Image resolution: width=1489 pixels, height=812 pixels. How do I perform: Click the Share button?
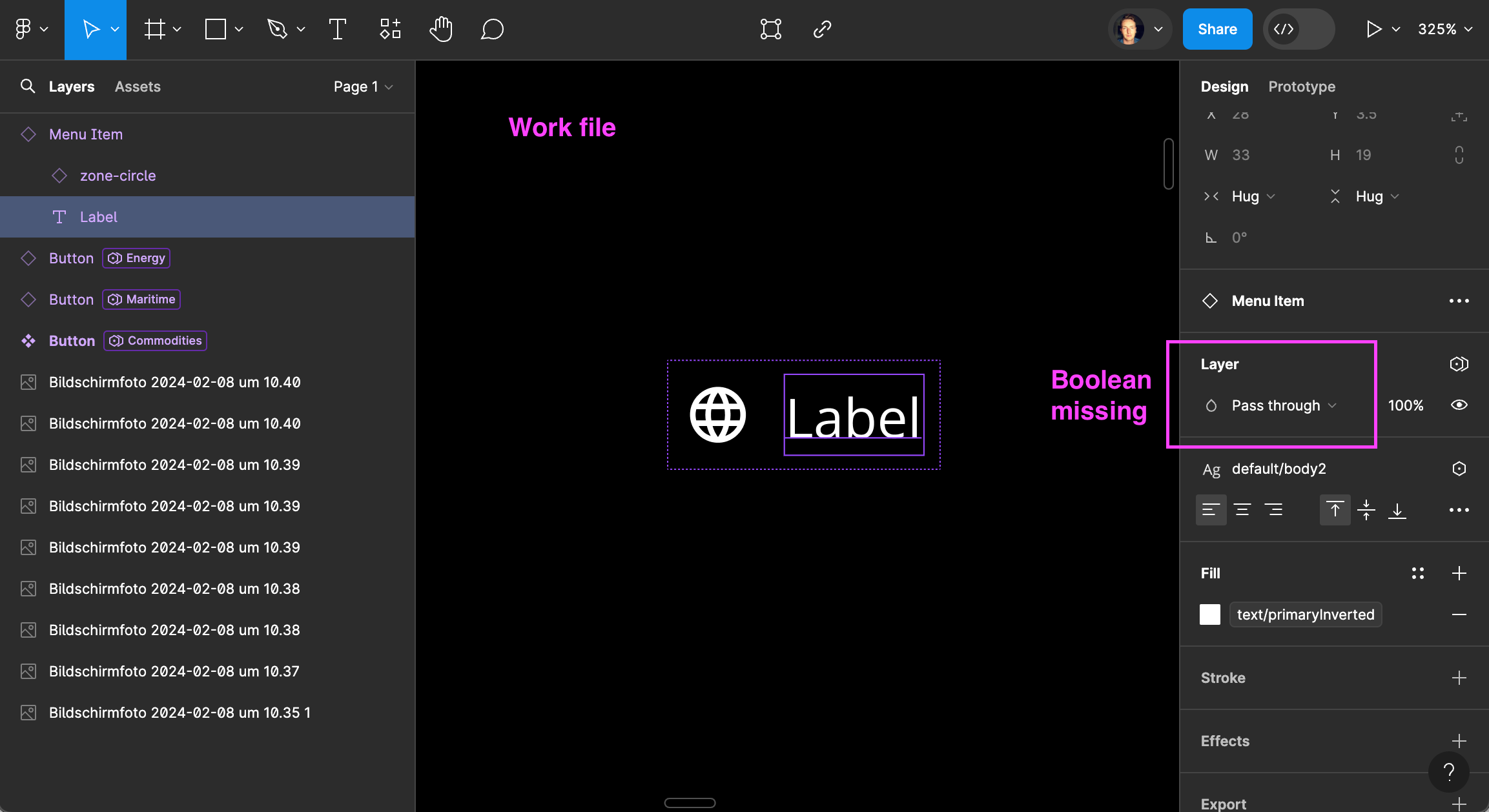1217,29
